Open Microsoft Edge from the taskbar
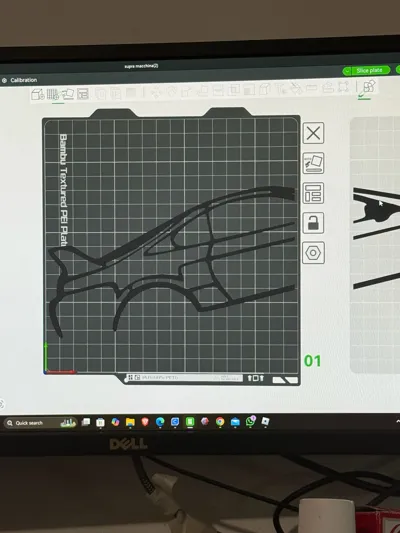 click(160, 422)
